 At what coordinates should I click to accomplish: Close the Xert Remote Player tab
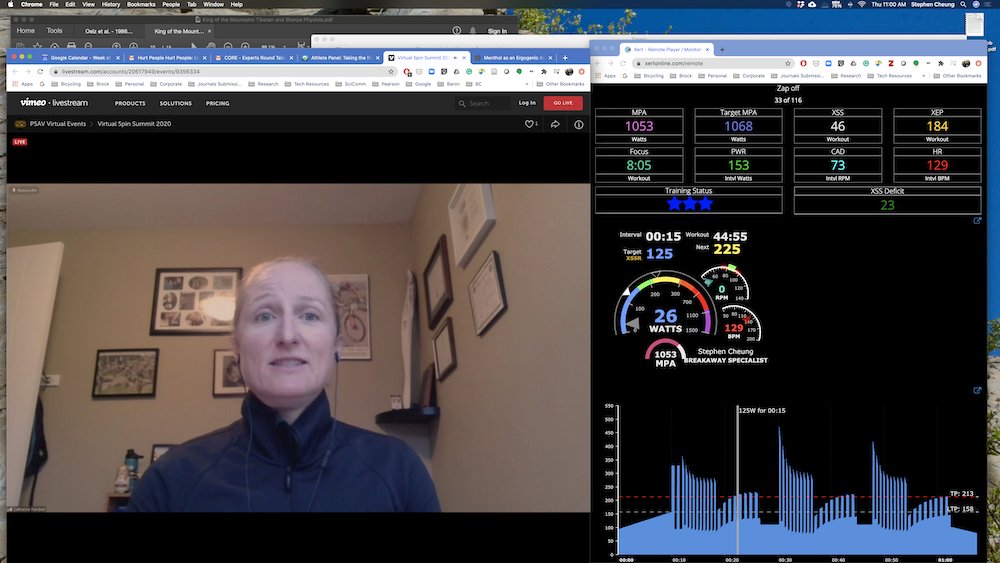707,49
